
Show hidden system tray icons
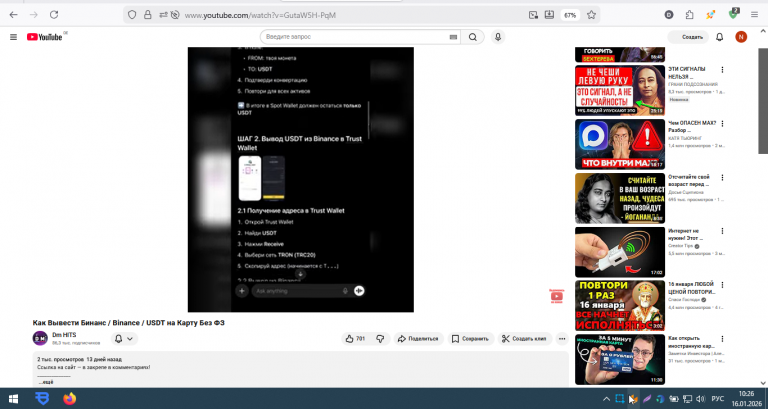pyautogui.click(x=606, y=399)
